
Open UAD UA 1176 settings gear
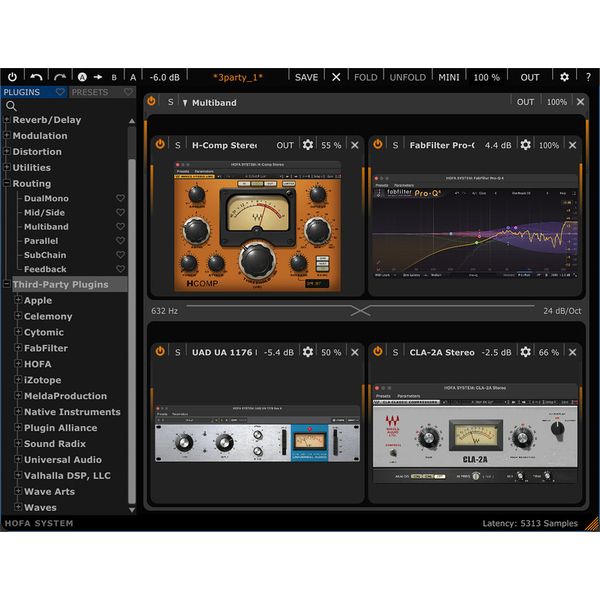point(308,352)
